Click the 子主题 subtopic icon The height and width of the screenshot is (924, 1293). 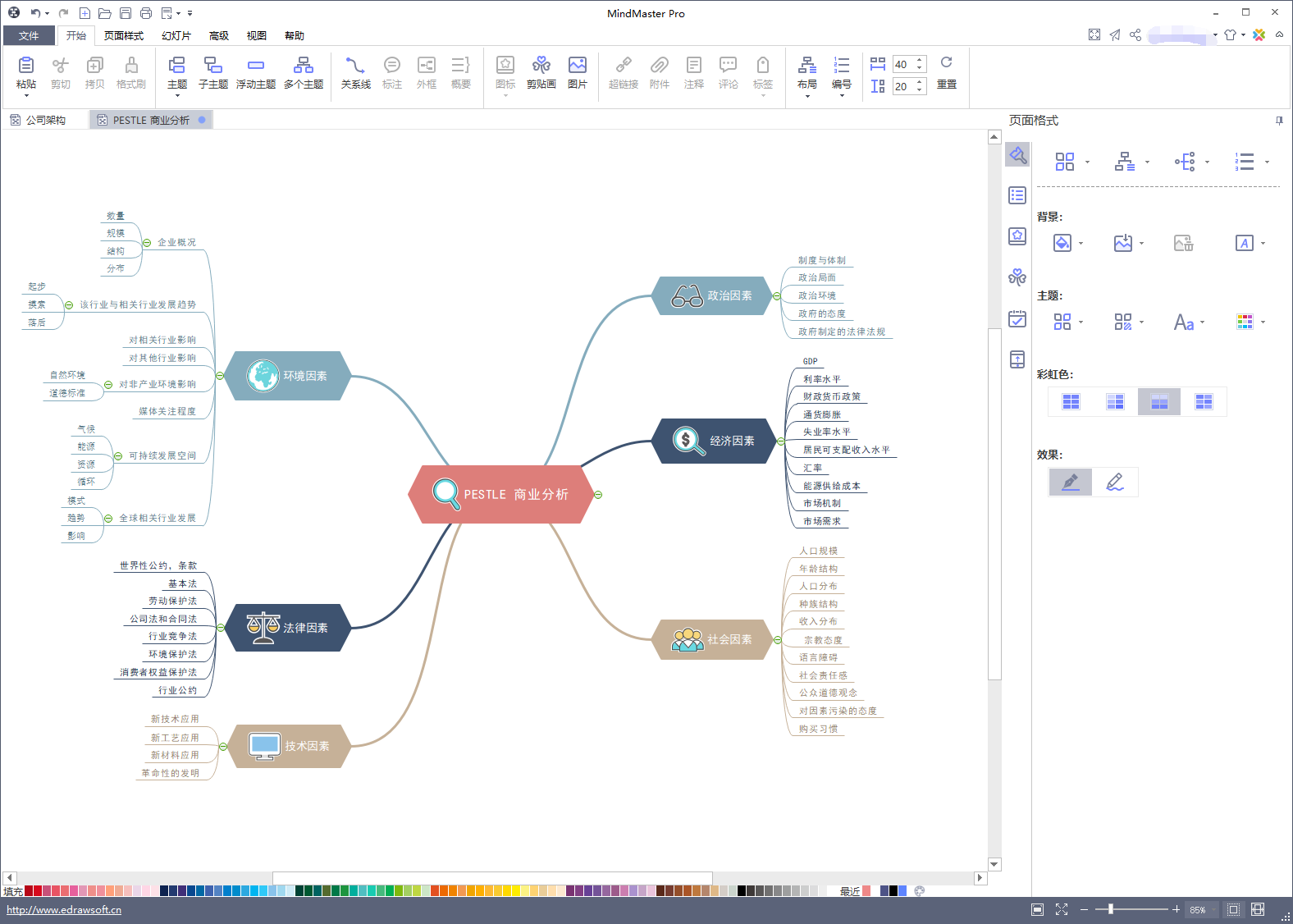pyautogui.click(x=213, y=72)
